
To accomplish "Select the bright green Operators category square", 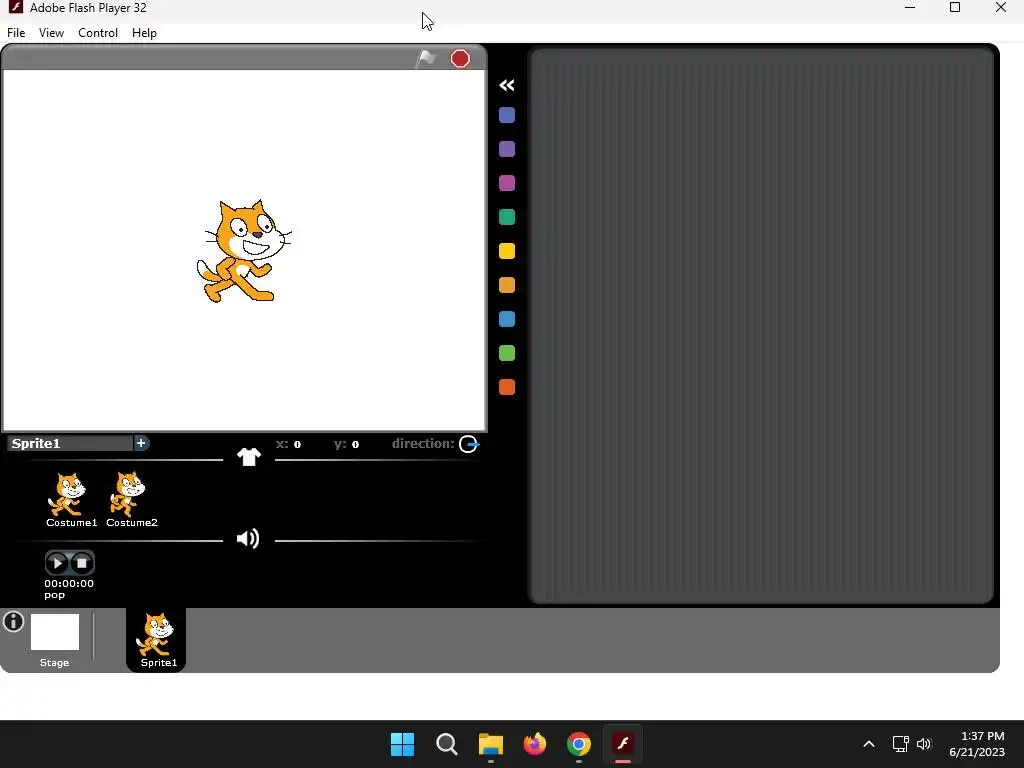I will pos(507,353).
